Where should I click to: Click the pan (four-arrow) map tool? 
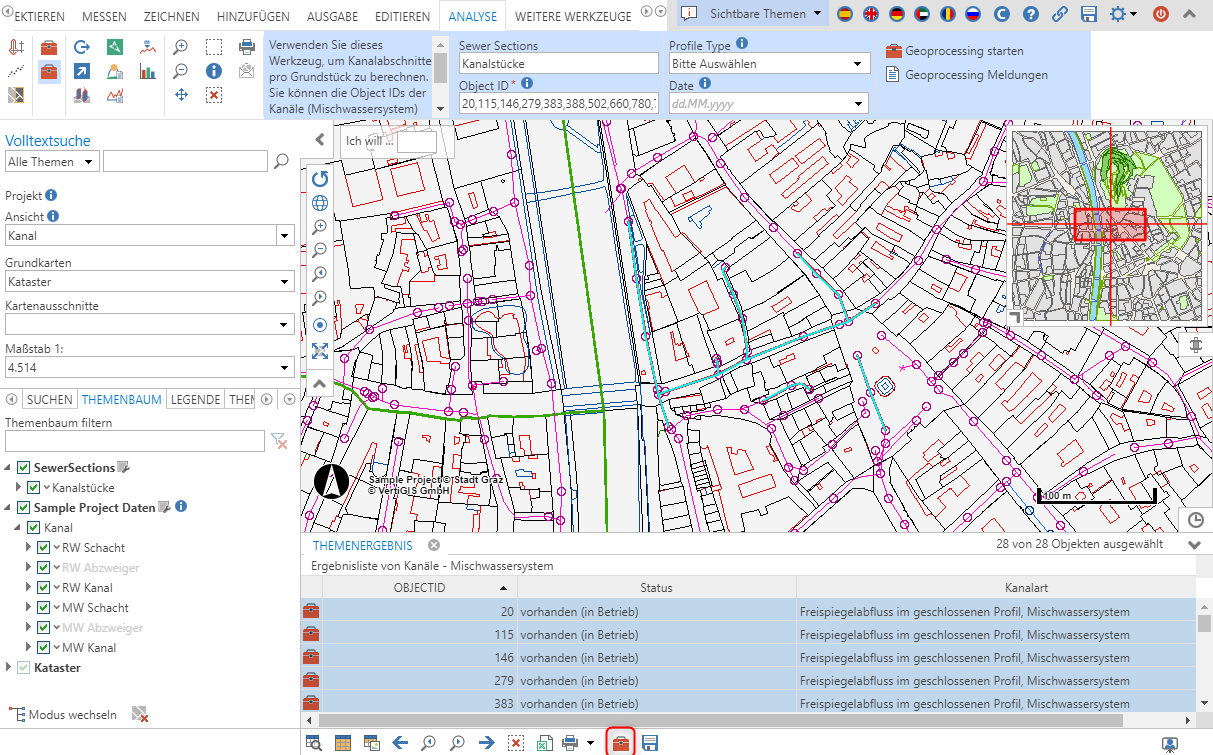(181, 95)
